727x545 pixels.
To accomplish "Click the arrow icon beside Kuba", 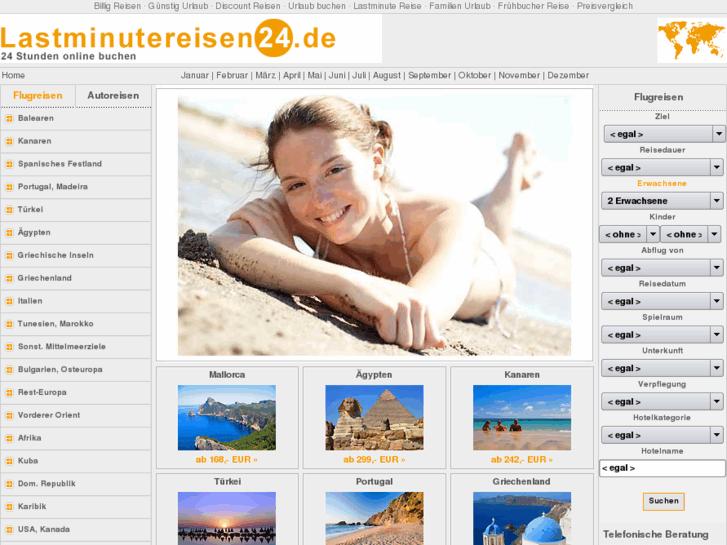I will (9, 461).
